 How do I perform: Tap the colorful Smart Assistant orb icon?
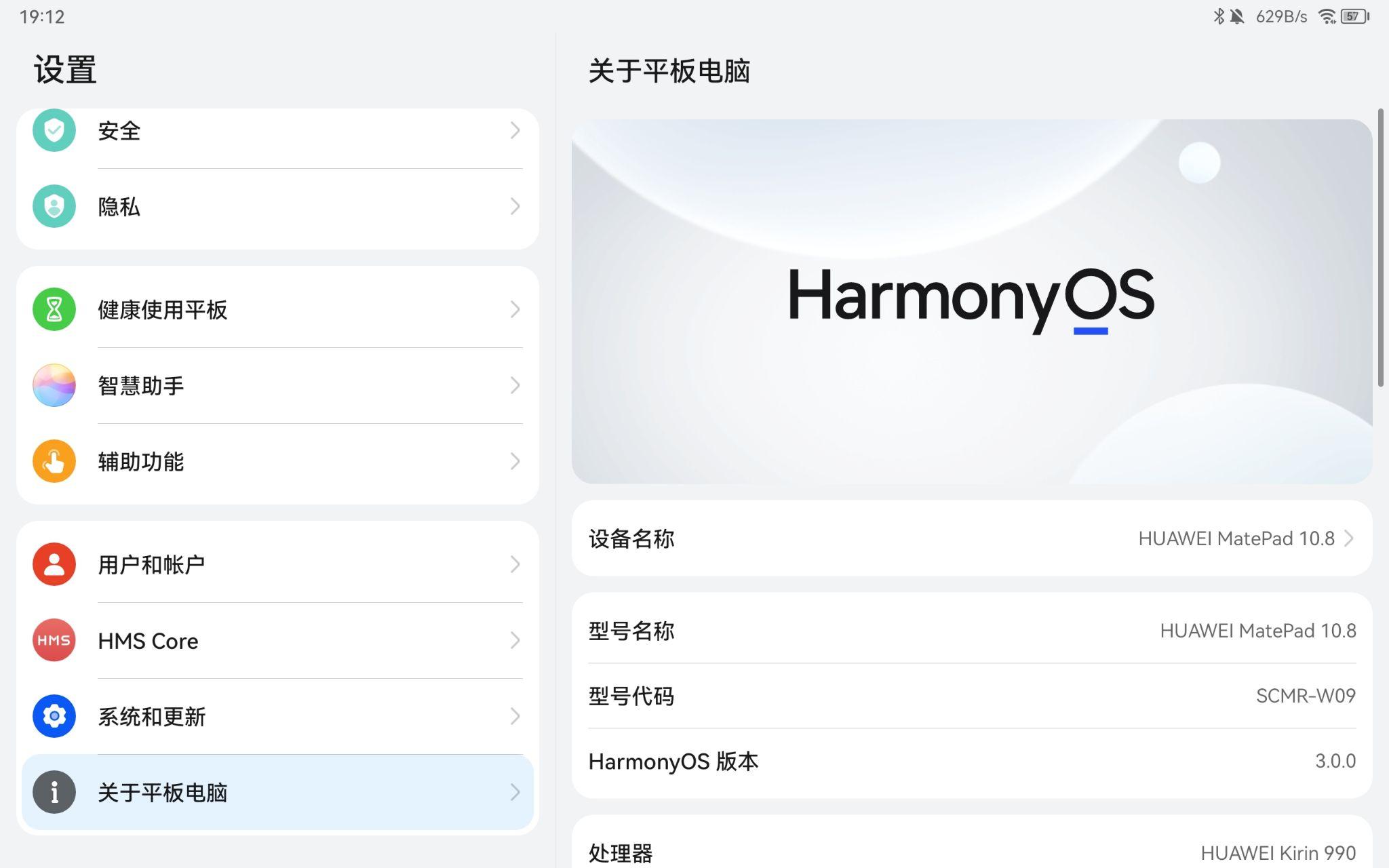click(x=54, y=385)
